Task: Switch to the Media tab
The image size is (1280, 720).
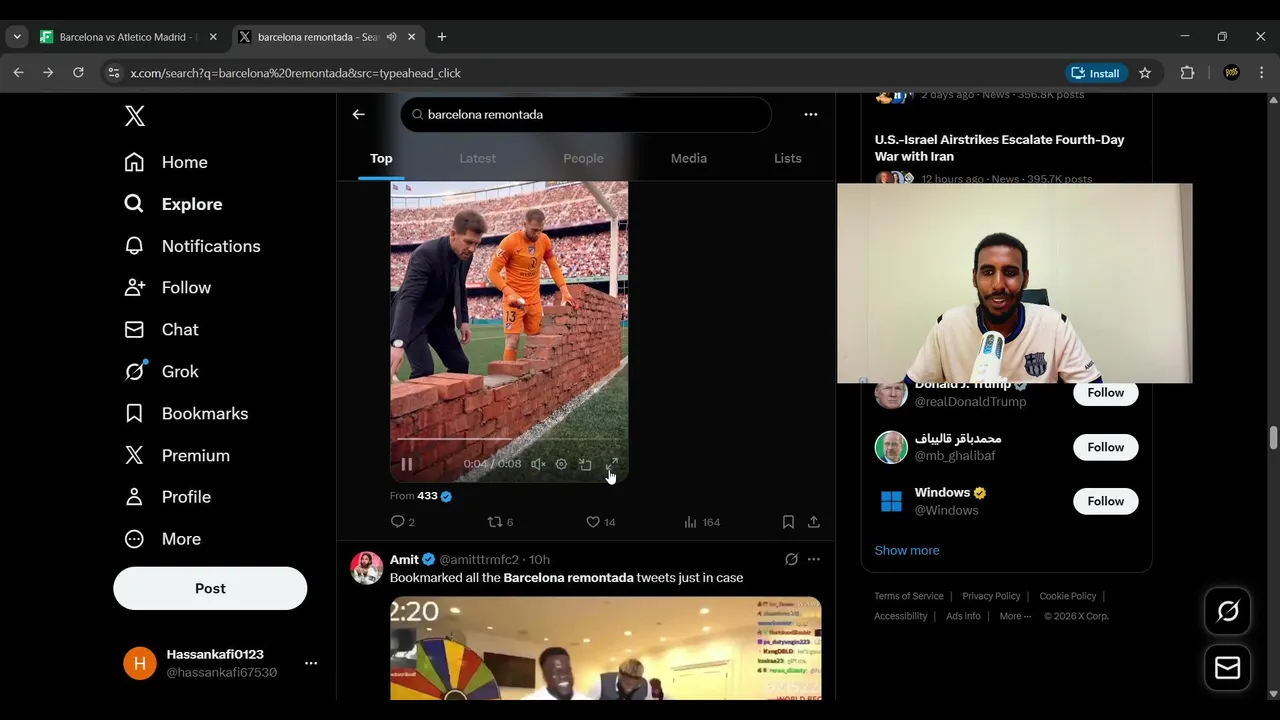Action: [689, 158]
